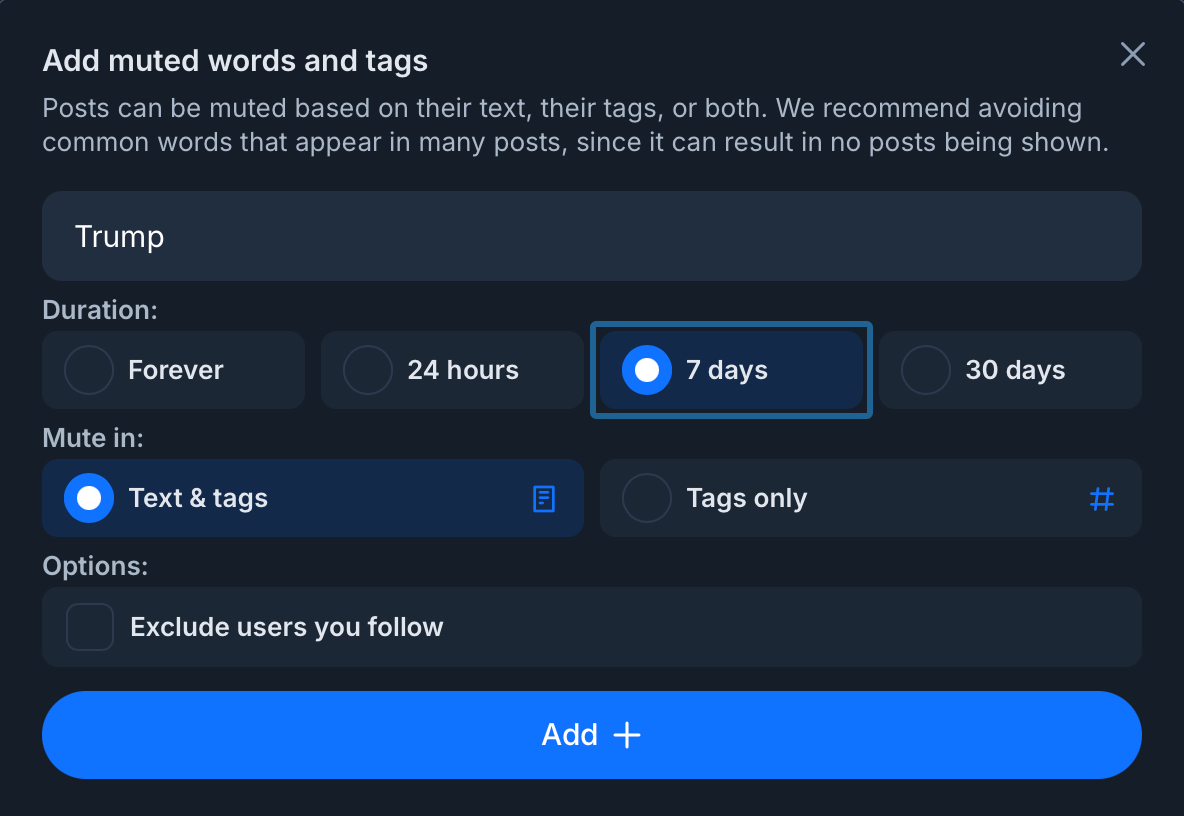The height and width of the screenshot is (816, 1184).
Task: Click the description text about muted posts
Action: [x=575, y=124]
